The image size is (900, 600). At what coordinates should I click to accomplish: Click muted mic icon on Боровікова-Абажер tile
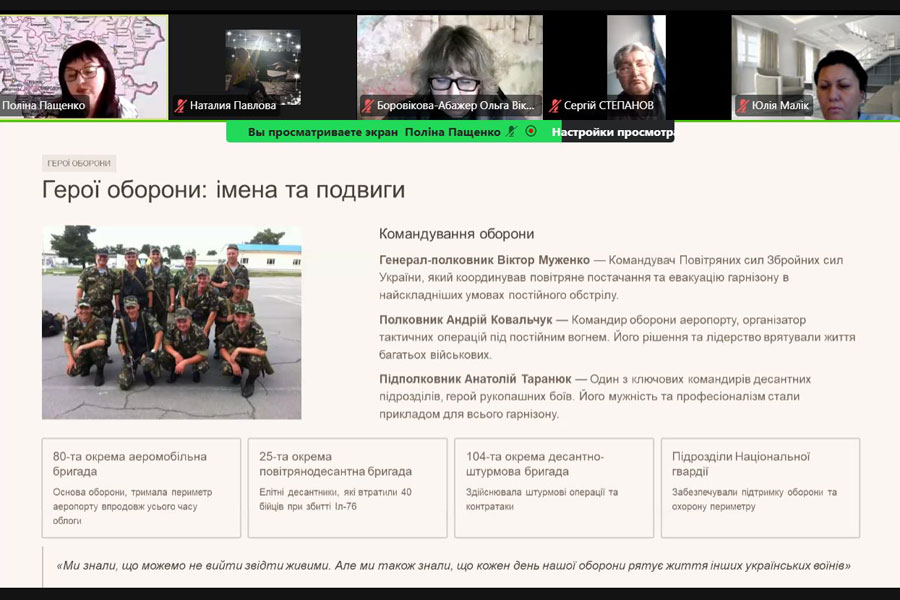point(368,105)
